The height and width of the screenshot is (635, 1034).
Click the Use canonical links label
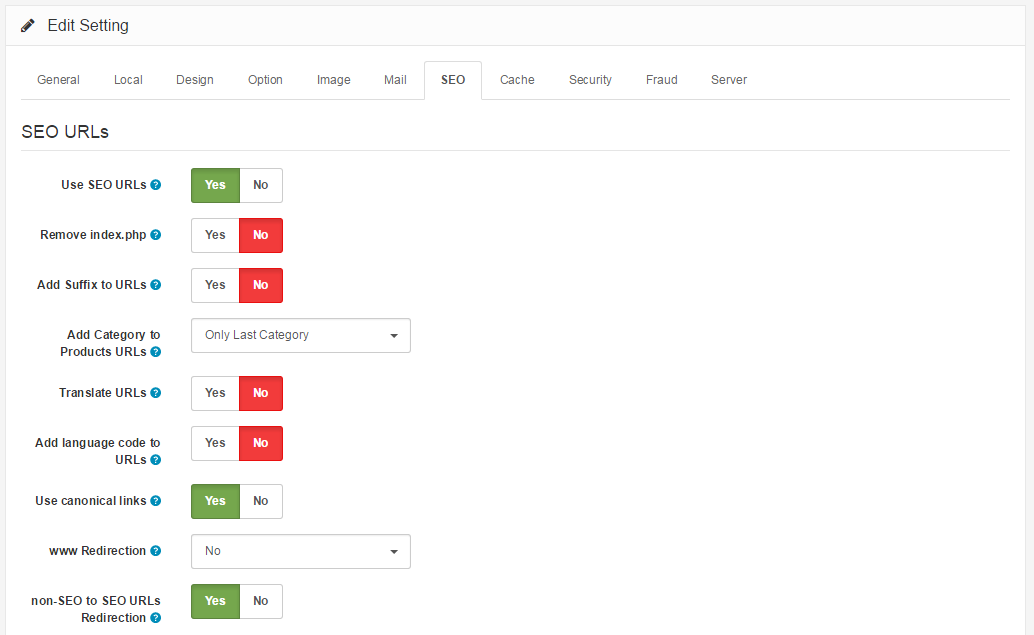[x=90, y=500]
